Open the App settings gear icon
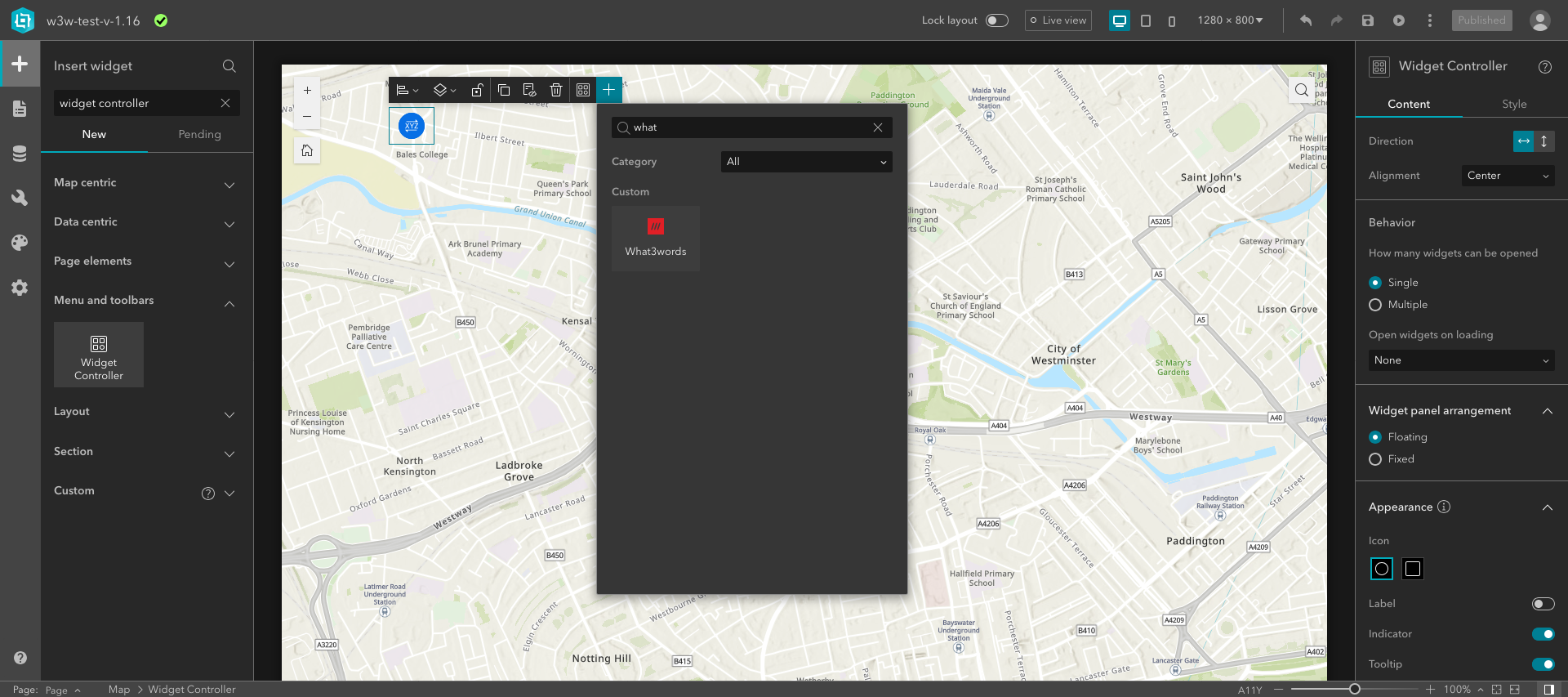The height and width of the screenshot is (697, 1568). pyautogui.click(x=20, y=288)
